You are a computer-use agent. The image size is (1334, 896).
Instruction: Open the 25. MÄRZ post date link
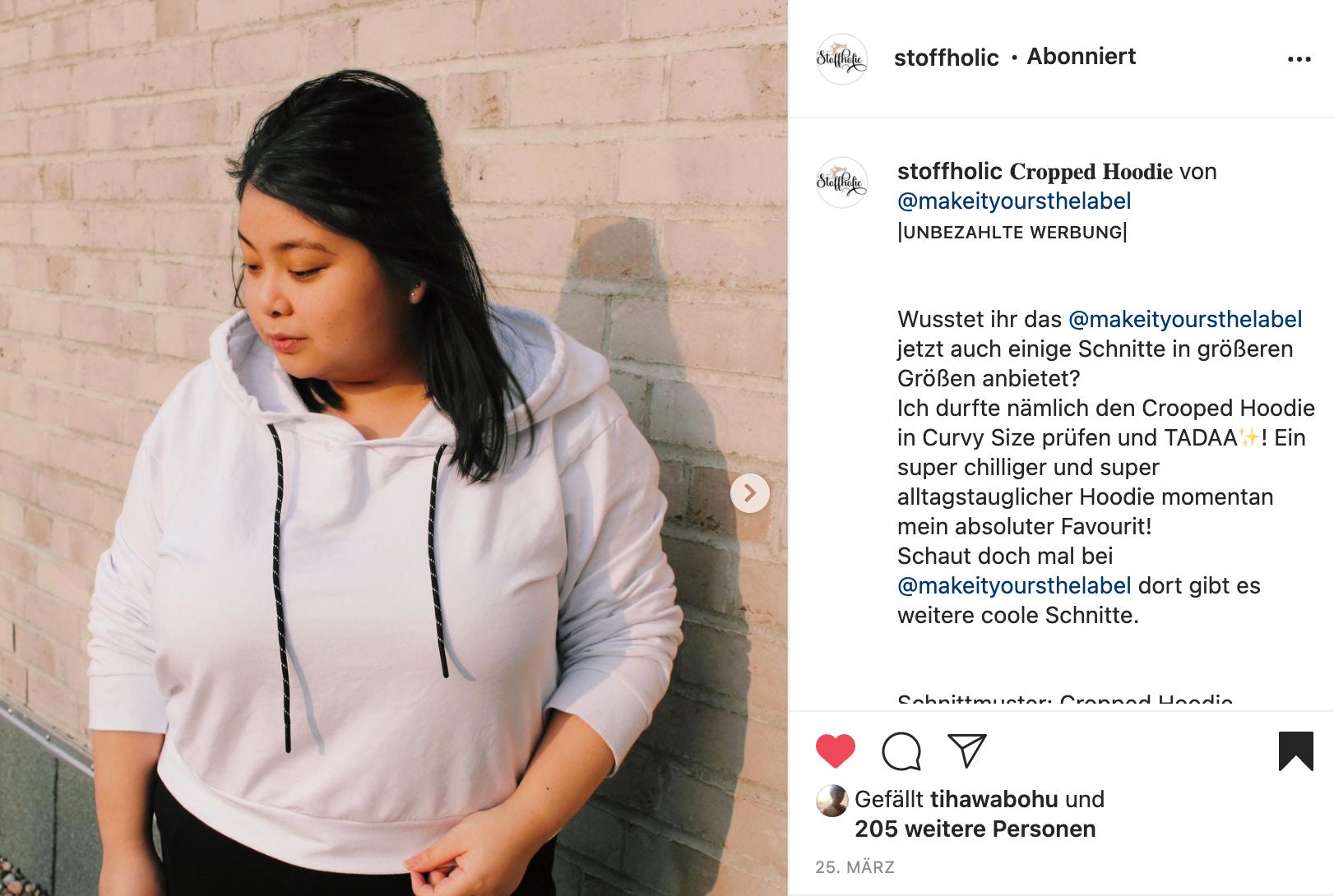(855, 867)
